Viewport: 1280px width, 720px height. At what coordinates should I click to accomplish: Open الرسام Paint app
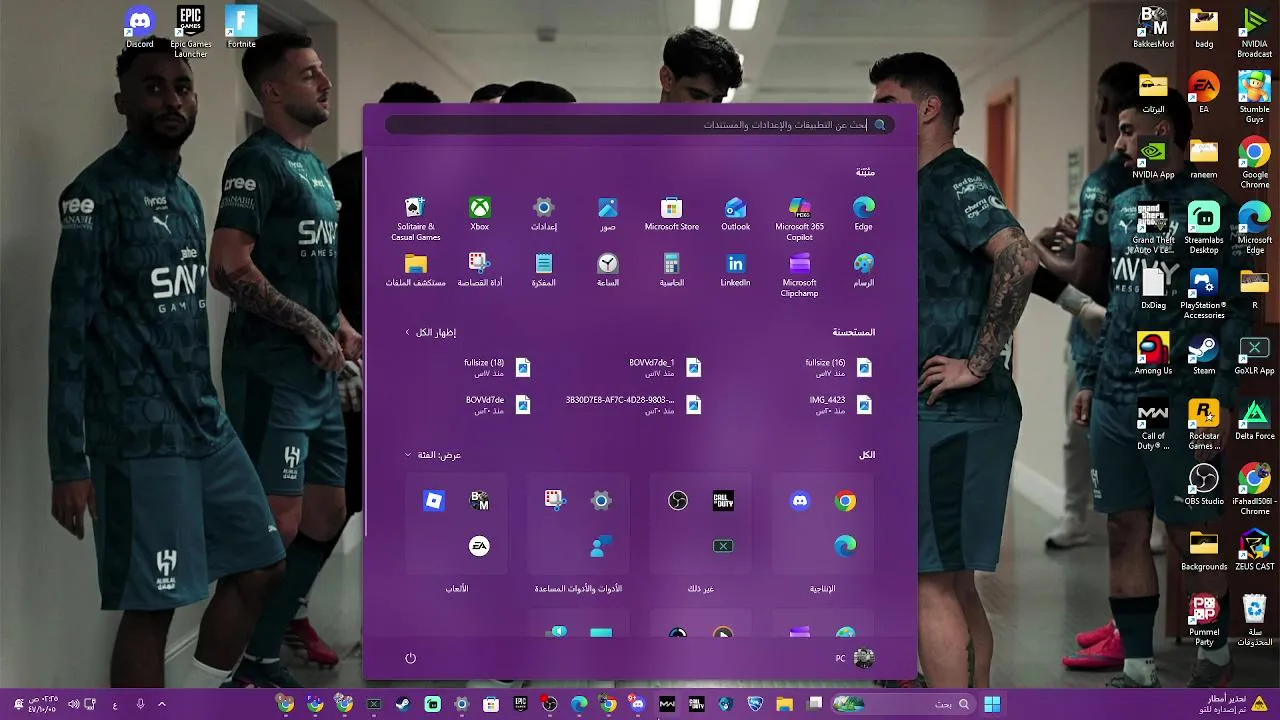(x=863, y=270)
